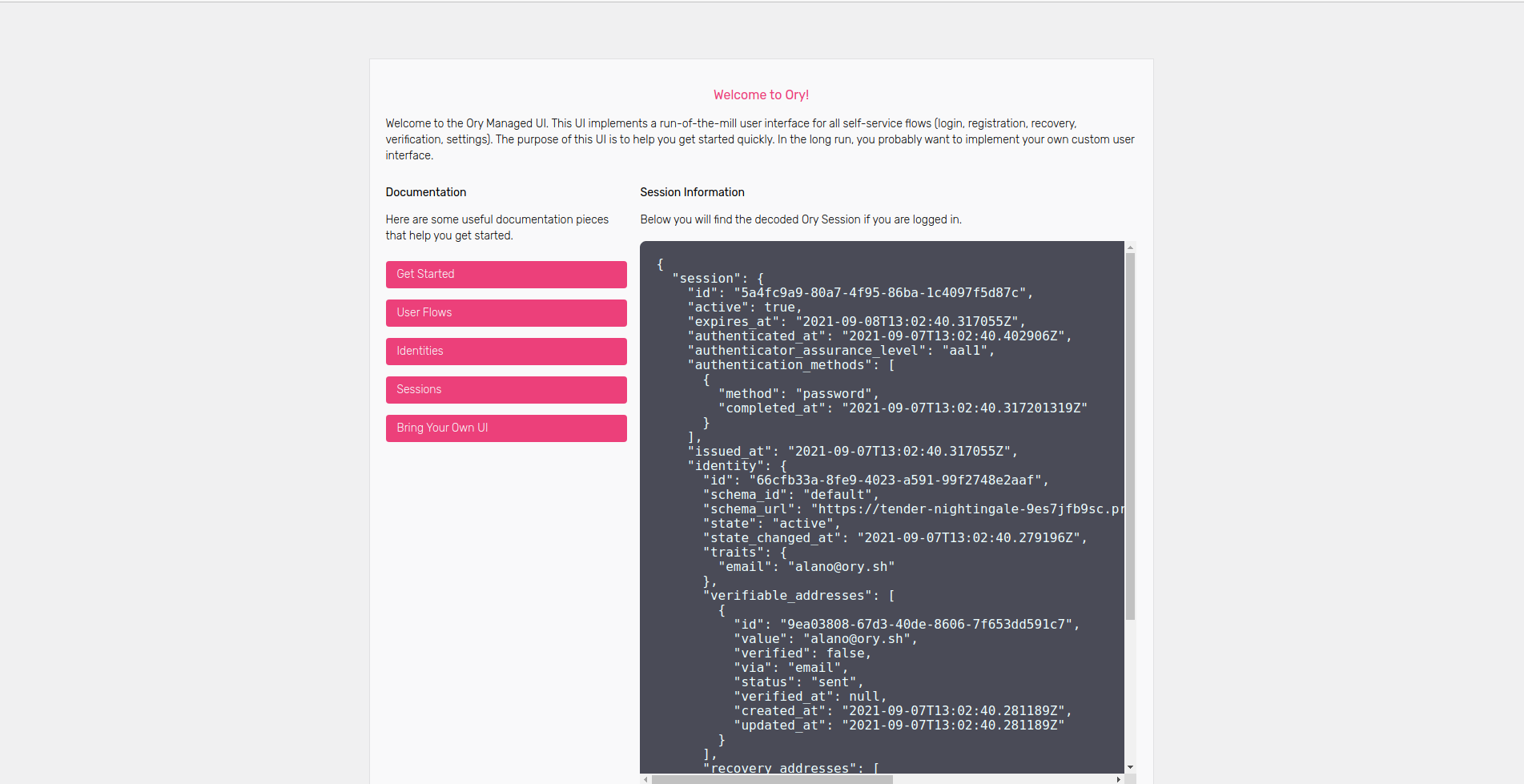Open the Get Started documentation button
Image resolution: width=1524 pixels, height=784 pixels.
tap(505, 275)
